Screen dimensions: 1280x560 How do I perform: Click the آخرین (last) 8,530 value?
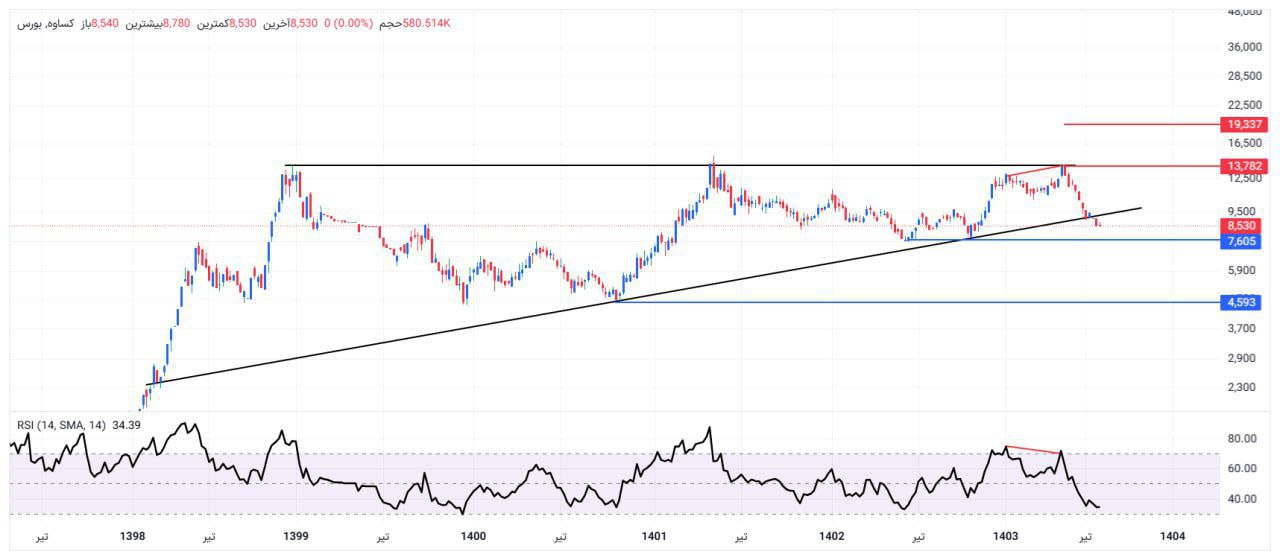point(304,23)
